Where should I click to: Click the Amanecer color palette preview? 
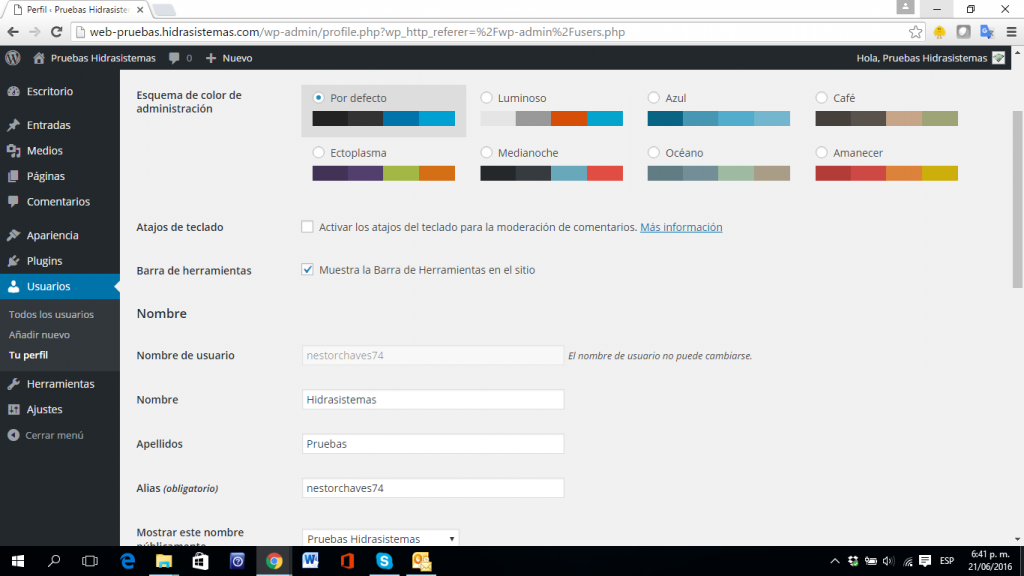click(x=884, y=173)
